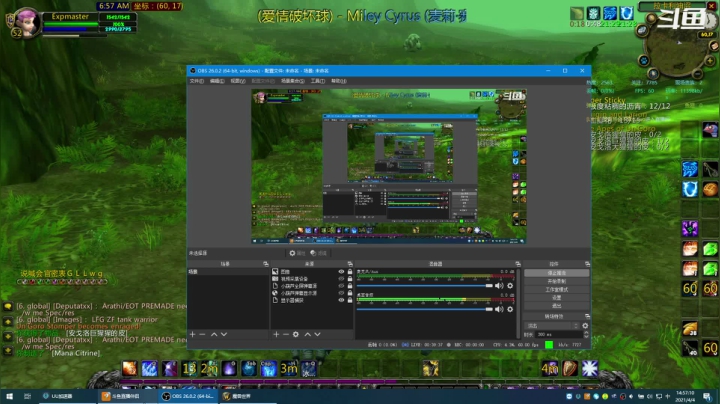
Task: Click the Studio Mode button
Action: pos(557,289)
